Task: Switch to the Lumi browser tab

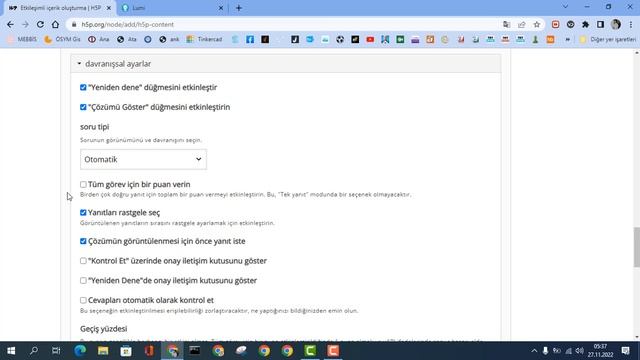Action: pos(171,8)
